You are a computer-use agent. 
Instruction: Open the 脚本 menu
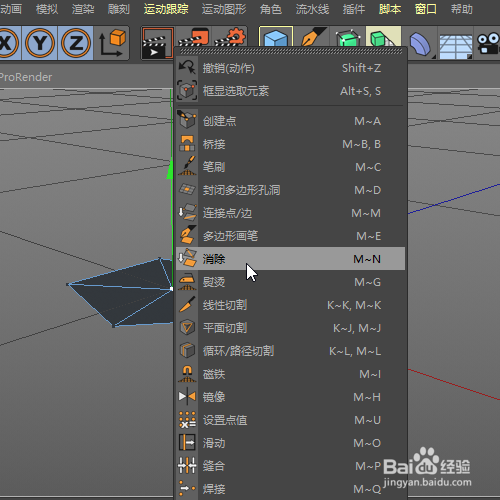(390, 9)
